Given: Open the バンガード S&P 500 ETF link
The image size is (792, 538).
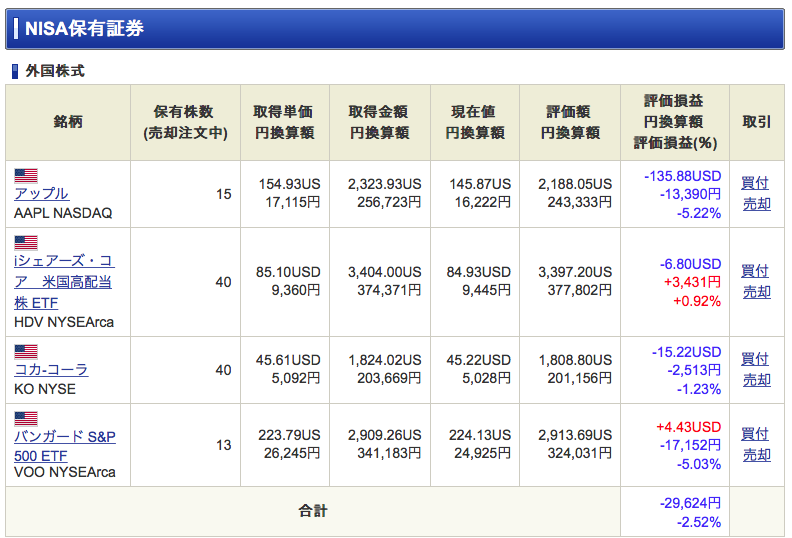Looking at the screenshot, I should coord(65,446).
